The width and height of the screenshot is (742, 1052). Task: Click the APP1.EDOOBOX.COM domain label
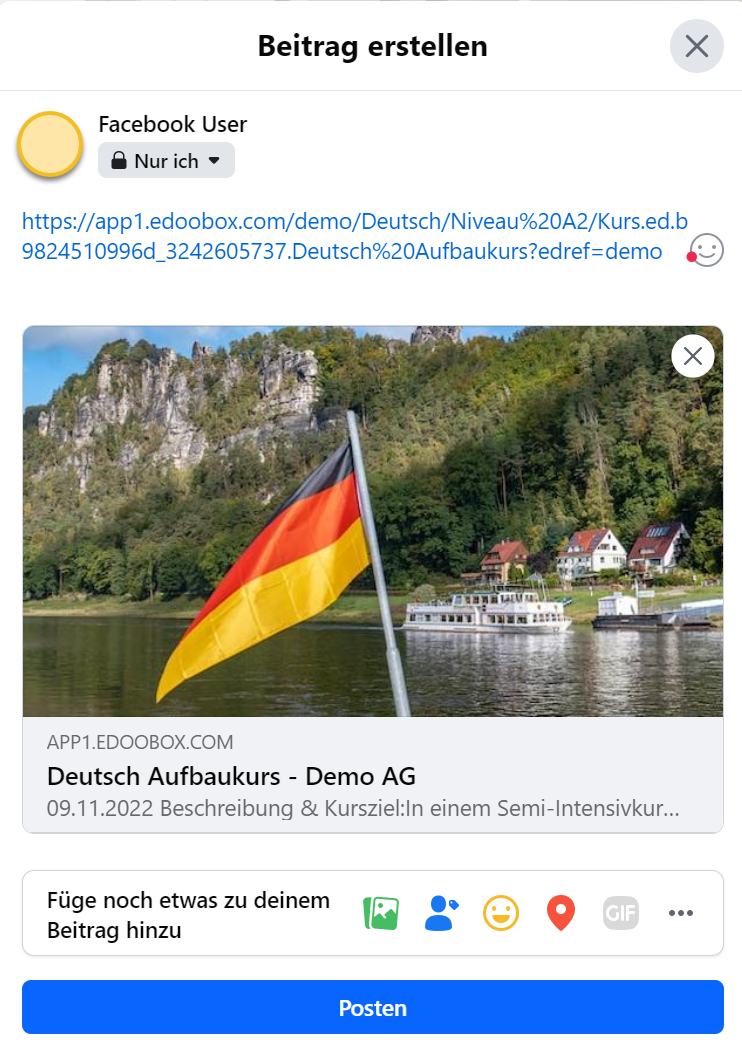tap(140, 743)
